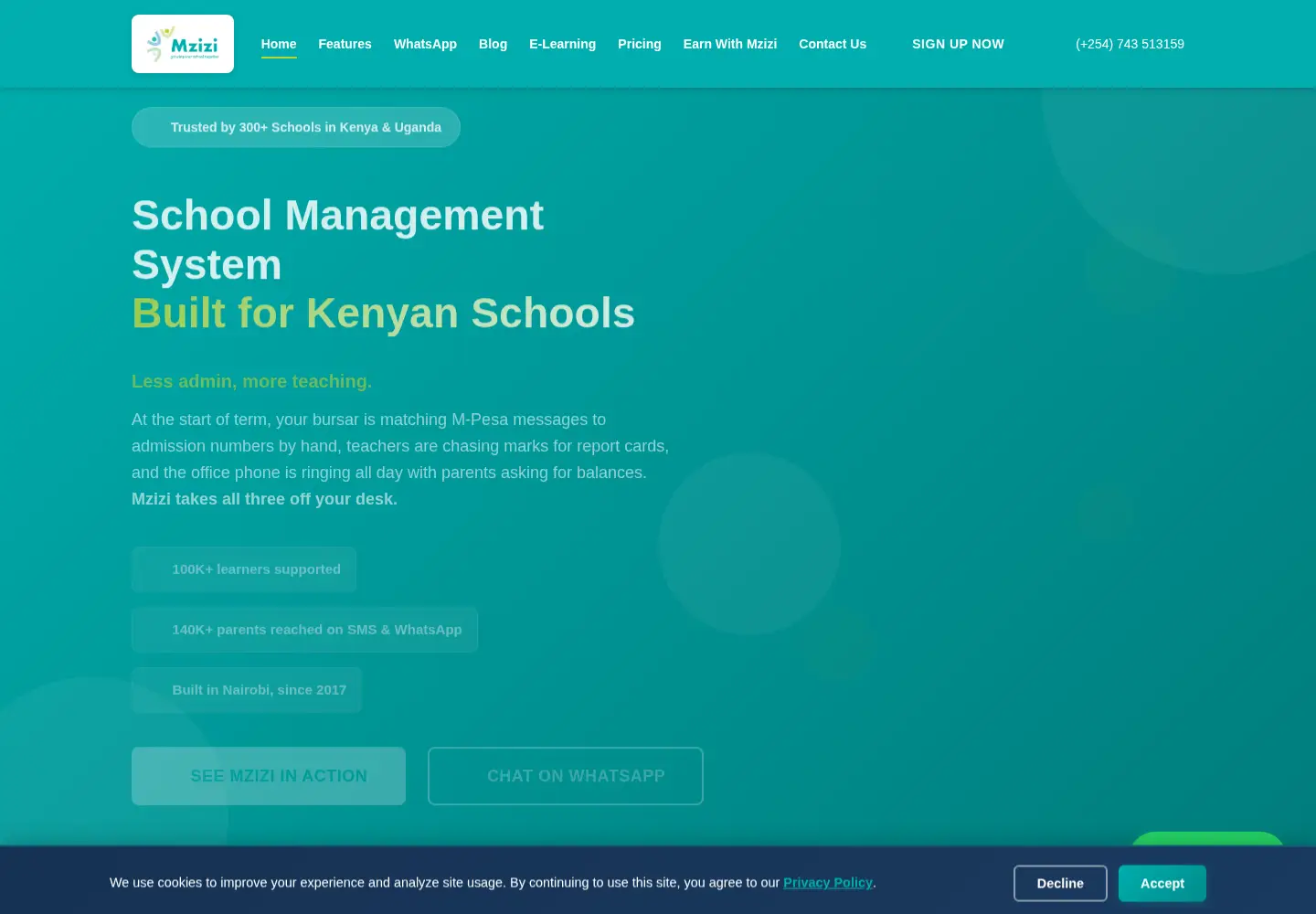Click CHAT ON WHATSAPP button
The height and width of the screenshot is (914, 1316).
click(566, 776)
